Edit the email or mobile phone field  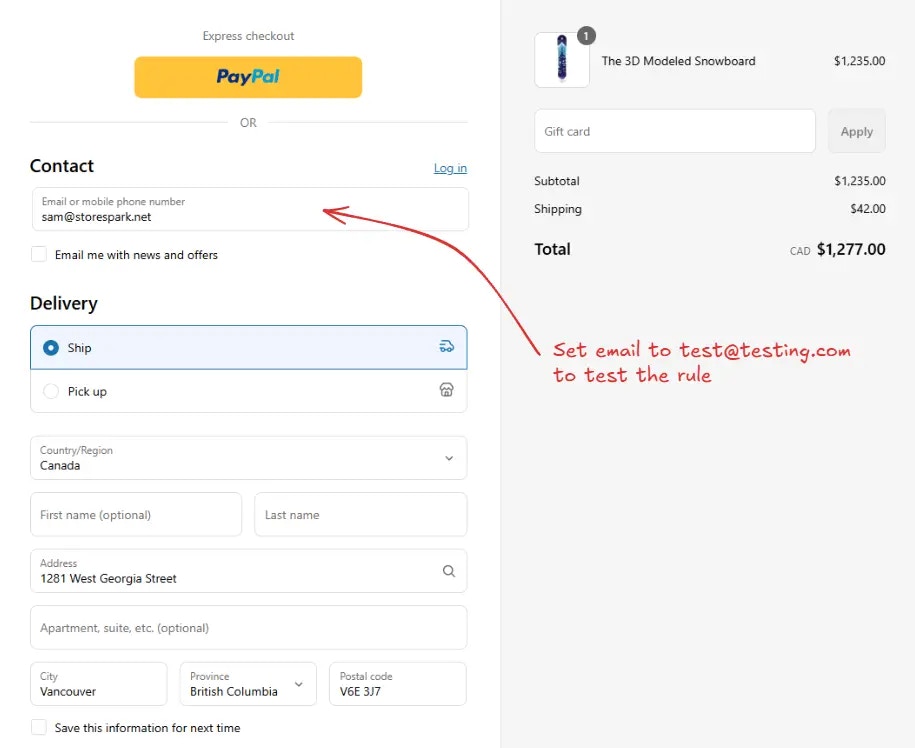tap(250, 209)
